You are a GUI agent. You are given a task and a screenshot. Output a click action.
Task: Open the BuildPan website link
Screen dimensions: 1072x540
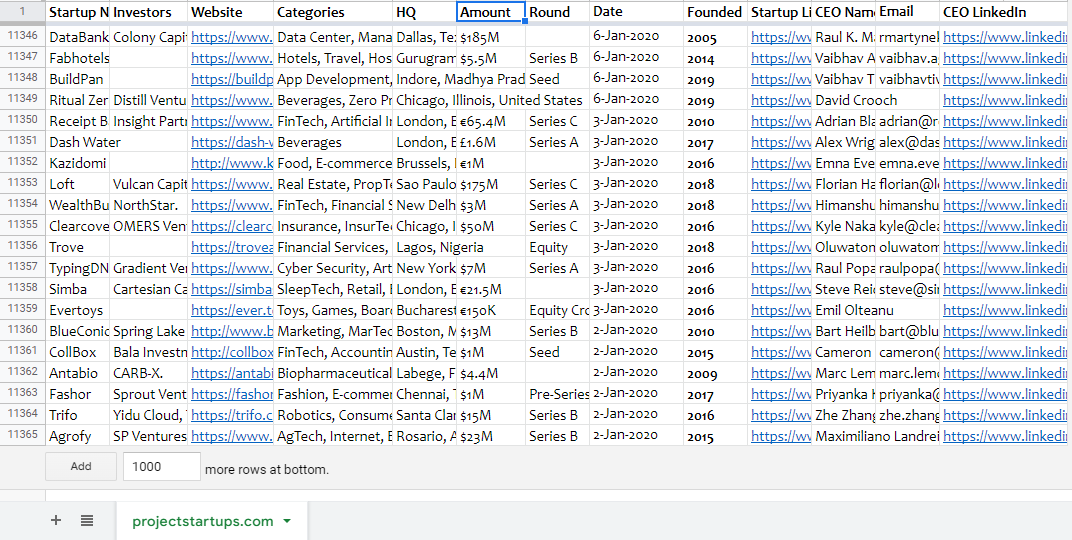click(x=232, y=79)
